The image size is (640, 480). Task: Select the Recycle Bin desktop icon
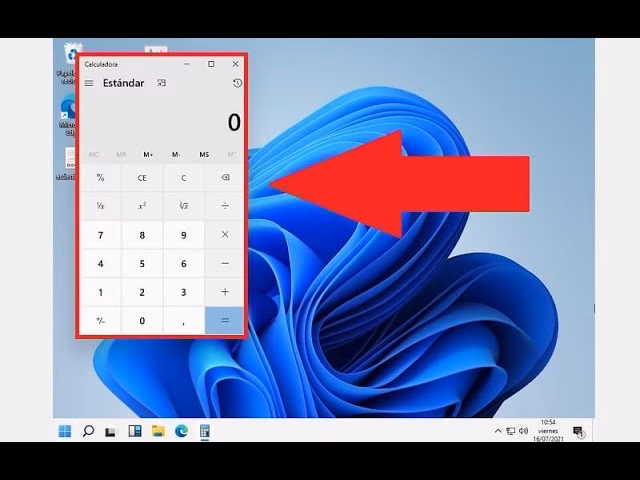click(x=69, y=63)
